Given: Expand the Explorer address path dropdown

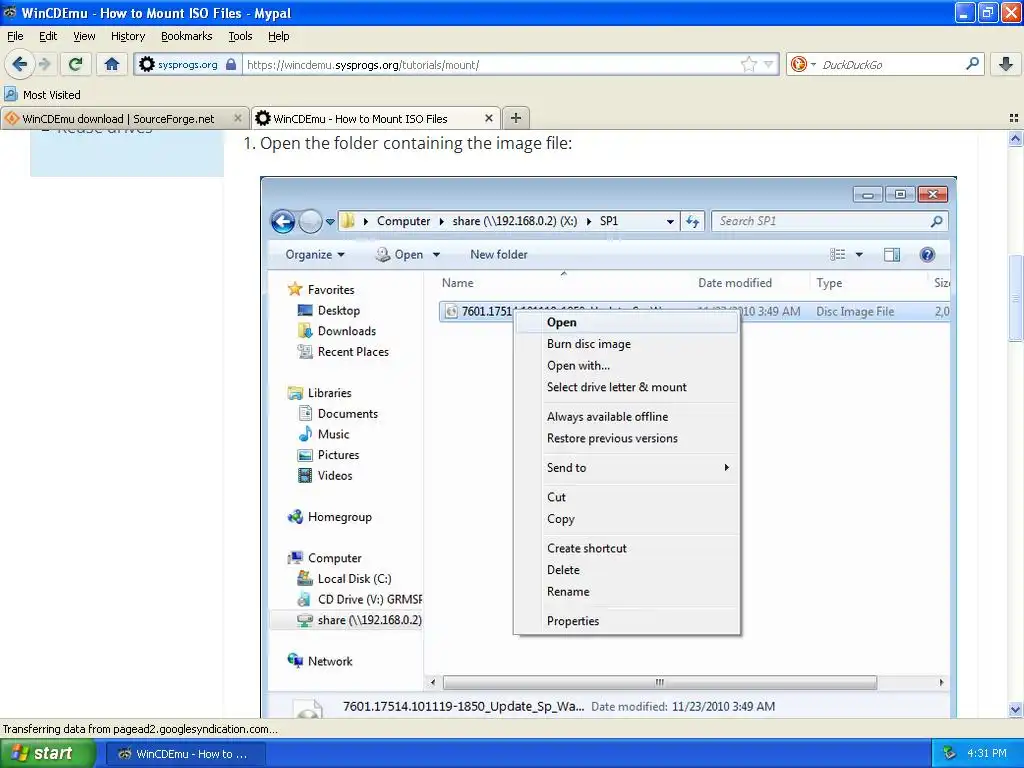Looking at the screenshot, I should (670, 221).
